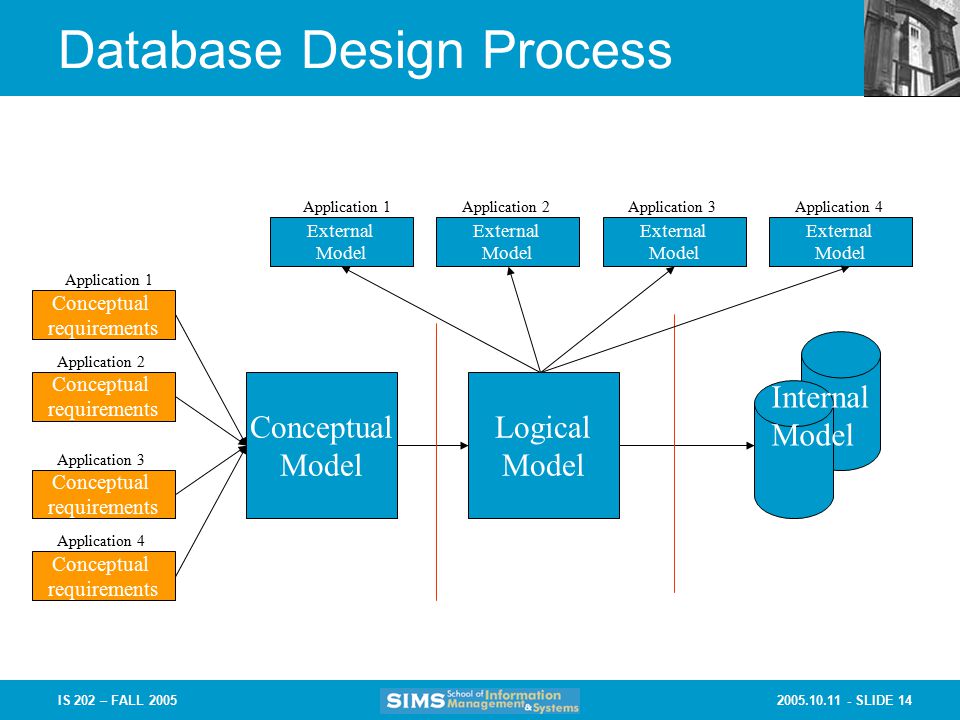Screen dimensions: 960x720
Task: Click Application 1's External Model box
Action: coord(342,242)
